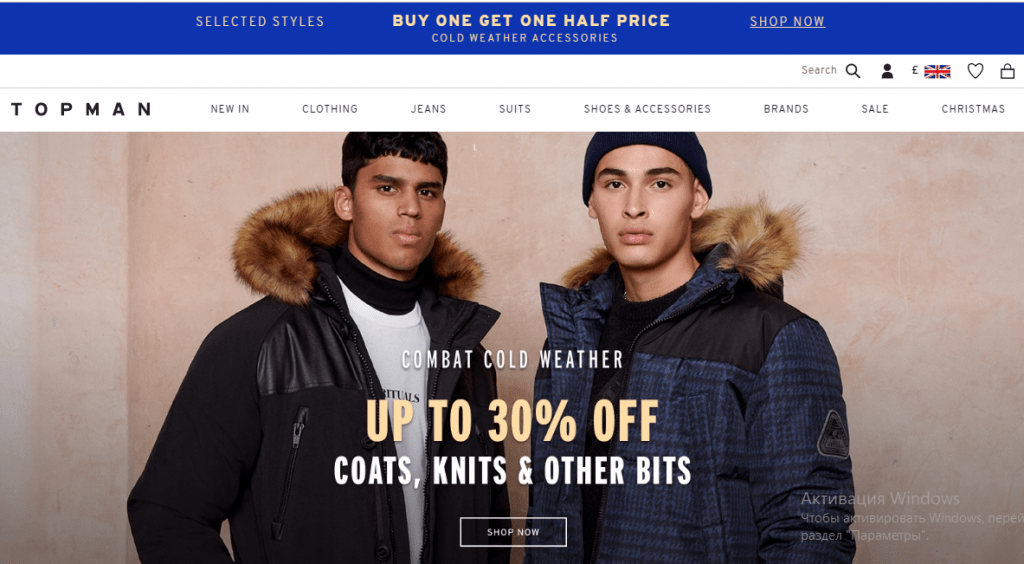The image size is (1024, 564).
Task: Open the CLOTHING menu
Action: point(330,109)
